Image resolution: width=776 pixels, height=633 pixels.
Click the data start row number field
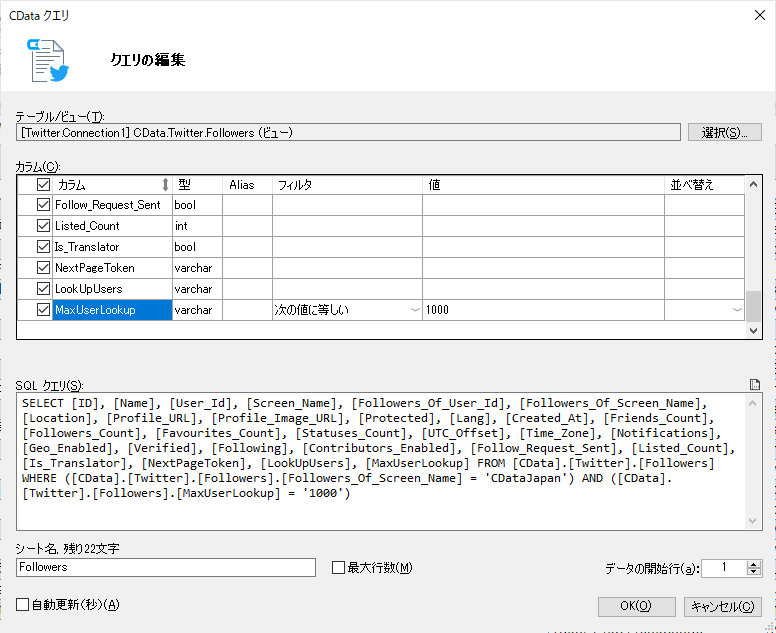tap(724, 568)
